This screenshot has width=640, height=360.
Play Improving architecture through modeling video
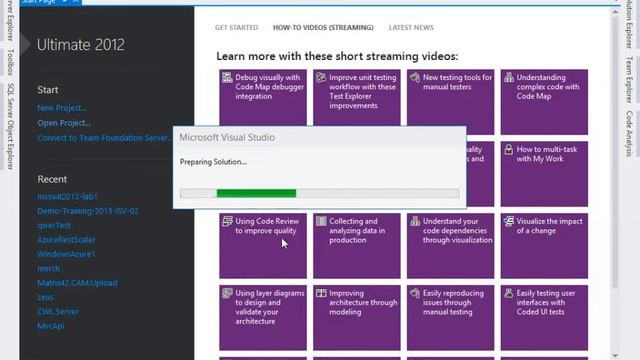(357, 318)
